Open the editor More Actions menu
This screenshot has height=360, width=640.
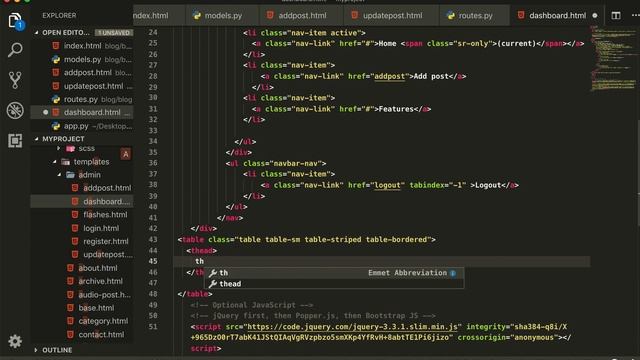coord(636,16)
